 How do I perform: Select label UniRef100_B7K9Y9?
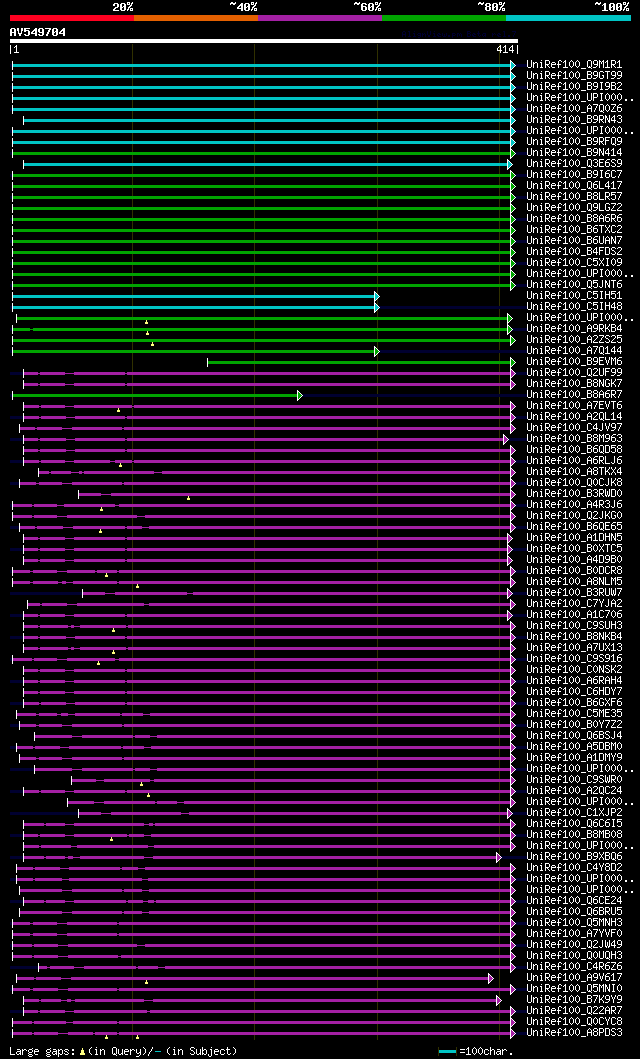point(575,998)
